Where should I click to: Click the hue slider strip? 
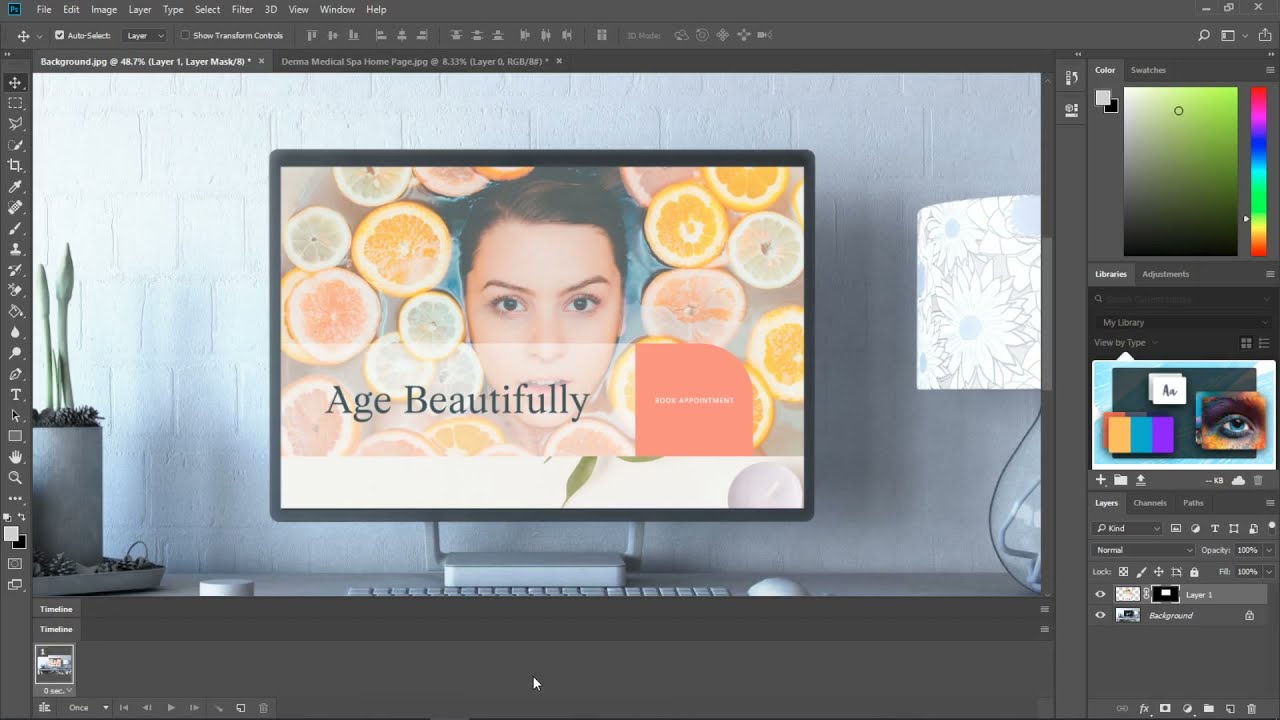click(x=1258, y=171)
